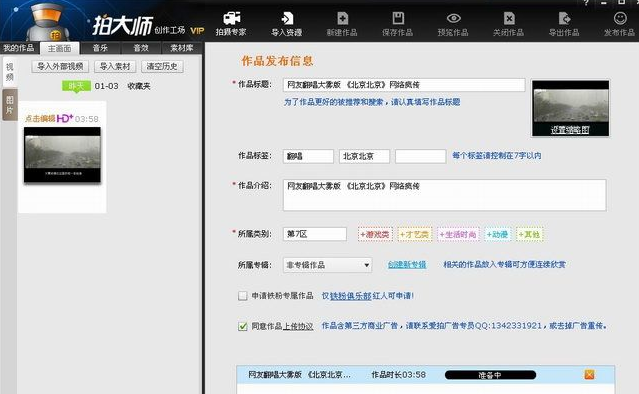The height and width of the screenshot is (394, 639).
Task: Click the help question mark icon
Action: (586, 2)
